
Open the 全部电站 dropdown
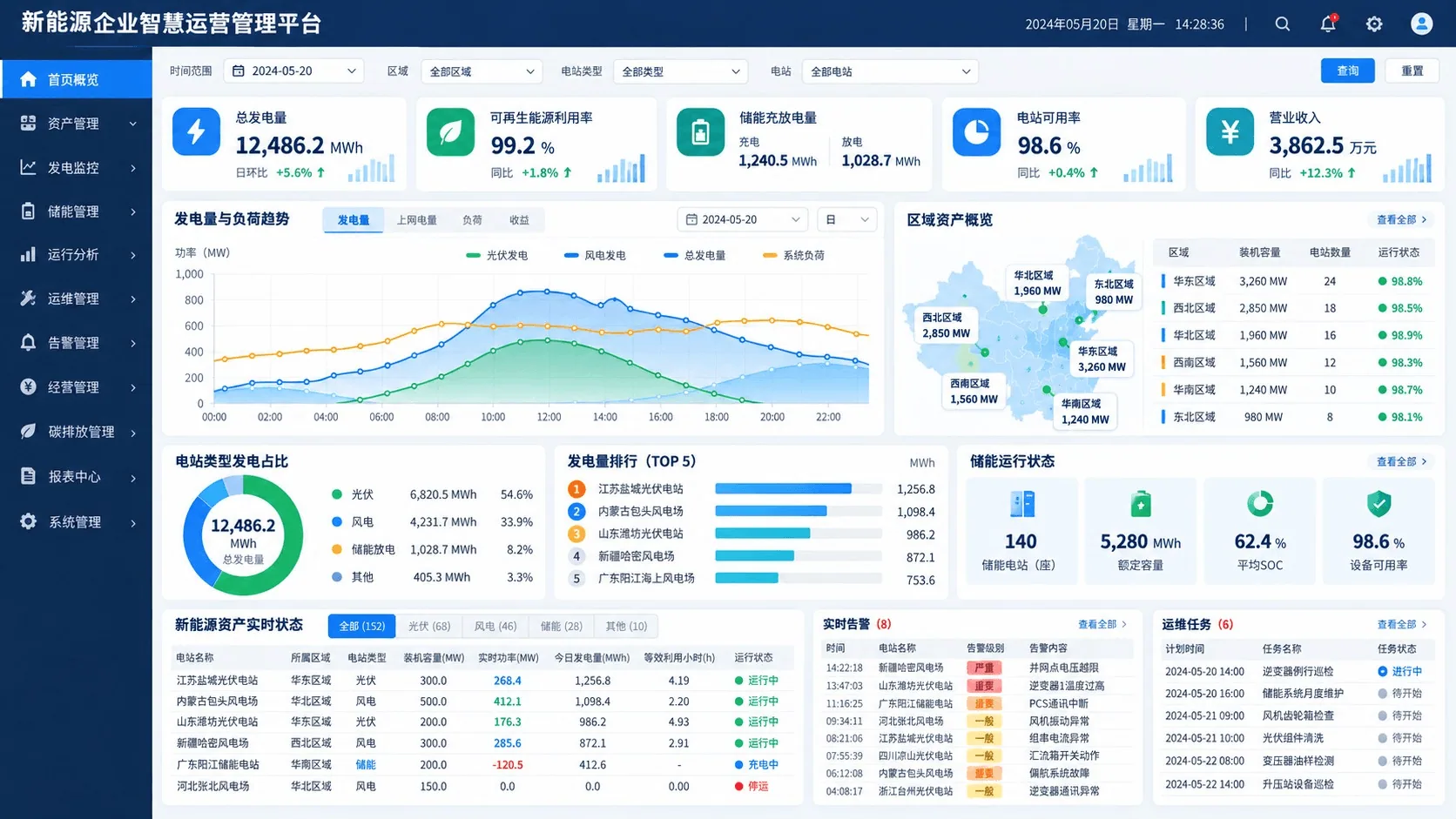click(890, 71)
